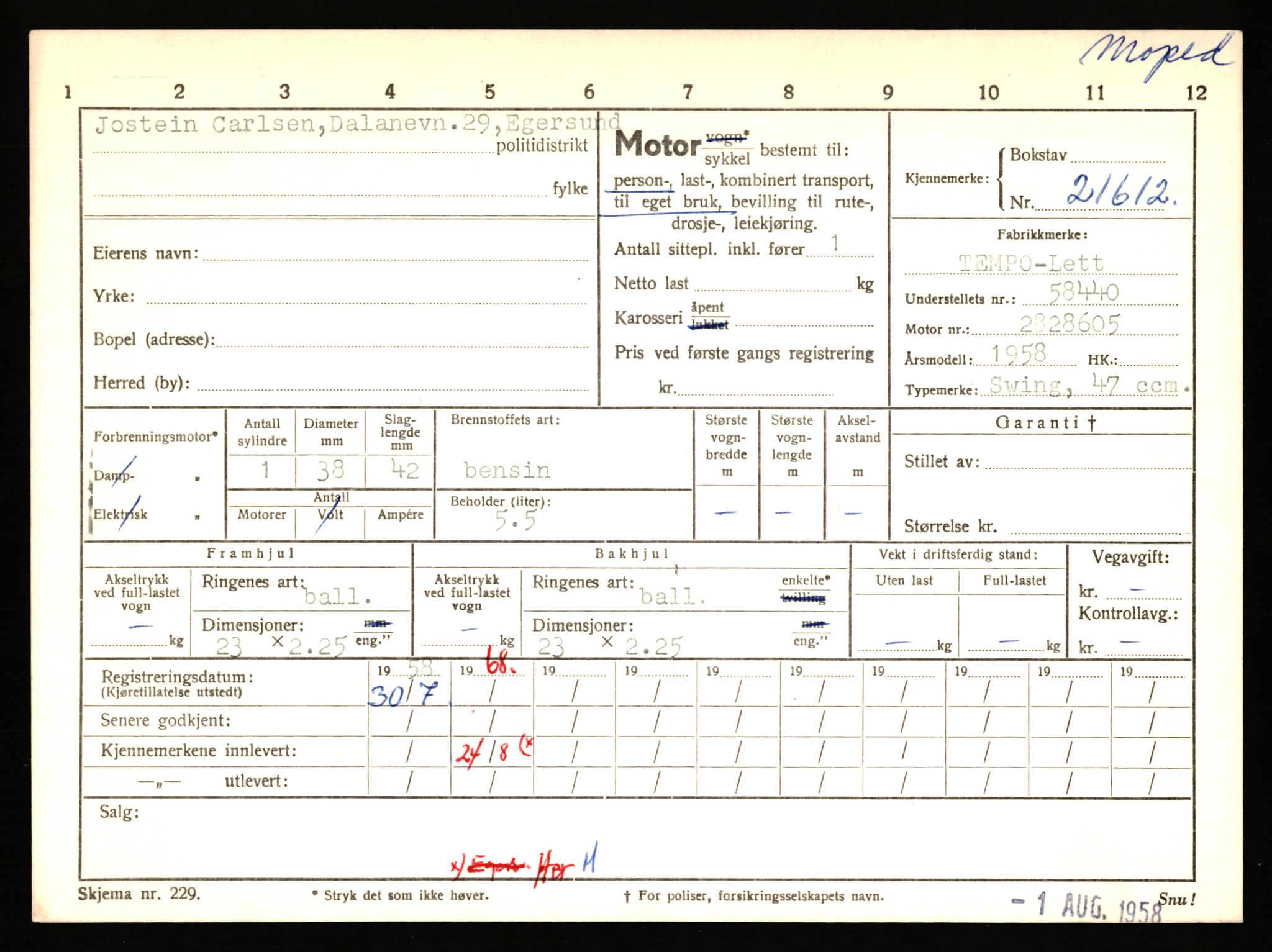This screenshot has width=1272, height=952.
Task: Click the 'Full-lastet' column header
Action: point(1014,581)
